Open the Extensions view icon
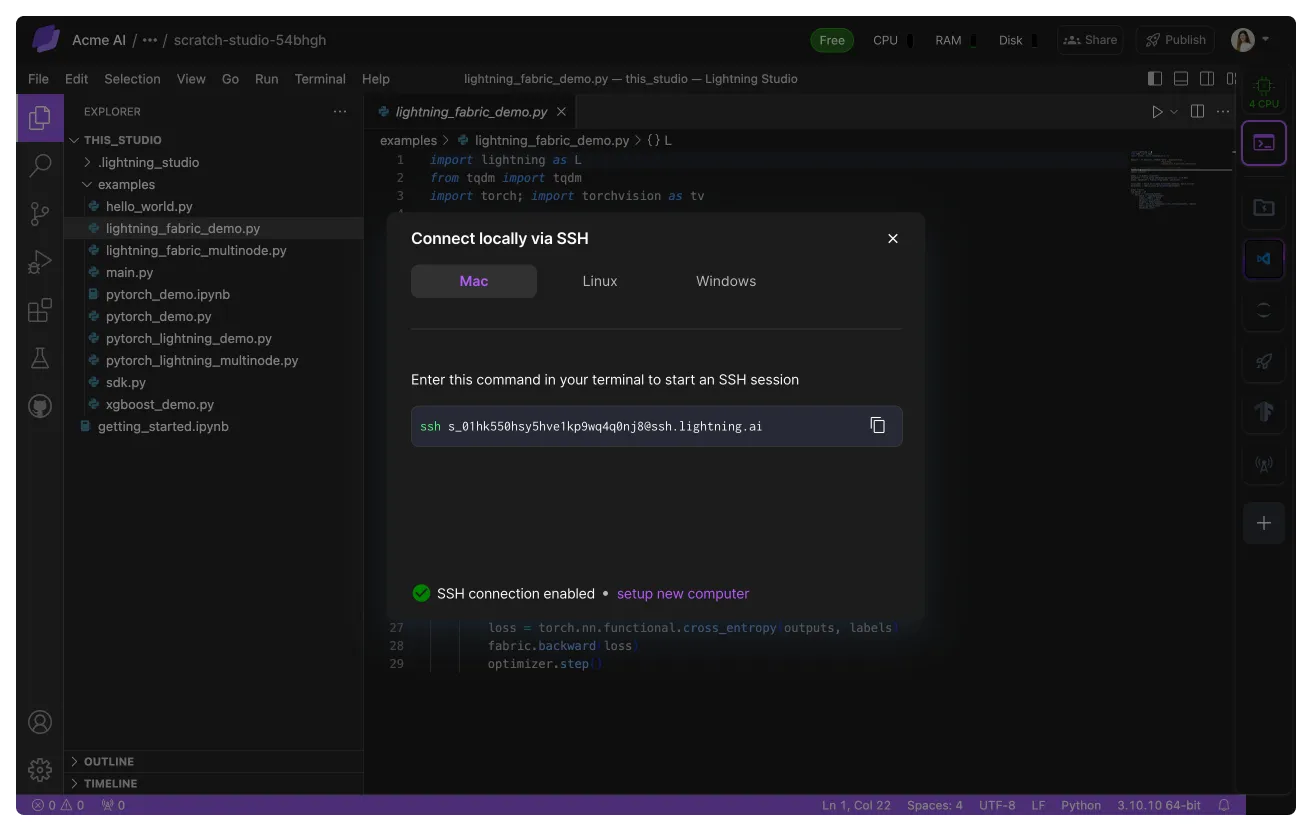Image resolution: width=1312 pixels, height=831 pixels. [40, 310]
